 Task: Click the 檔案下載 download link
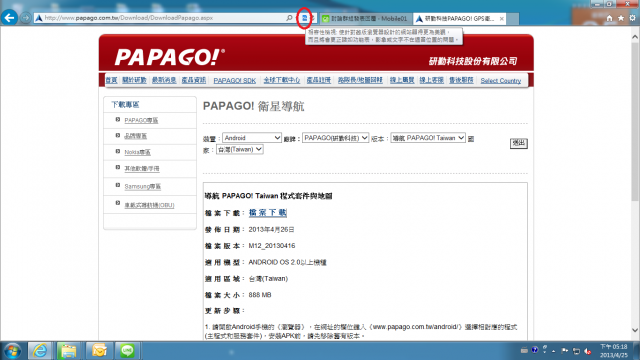(x=268, y=213)
